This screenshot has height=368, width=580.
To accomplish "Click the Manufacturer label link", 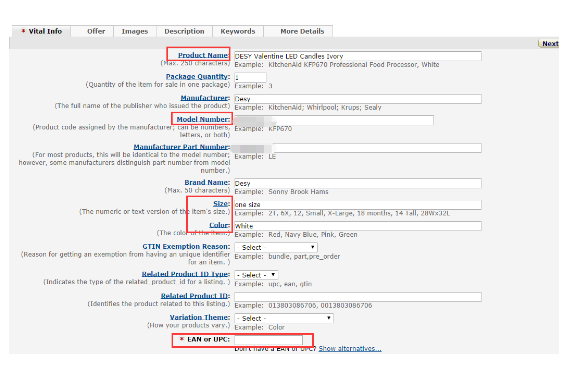I will click(205, 98).
